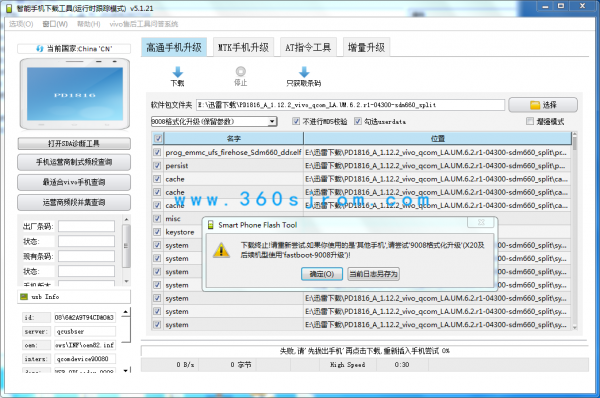Image resolution: width=600 pixels, height=398 pixels.
Task: Click the oem field showing oem82.inf
Action: (x=84, y=345)
